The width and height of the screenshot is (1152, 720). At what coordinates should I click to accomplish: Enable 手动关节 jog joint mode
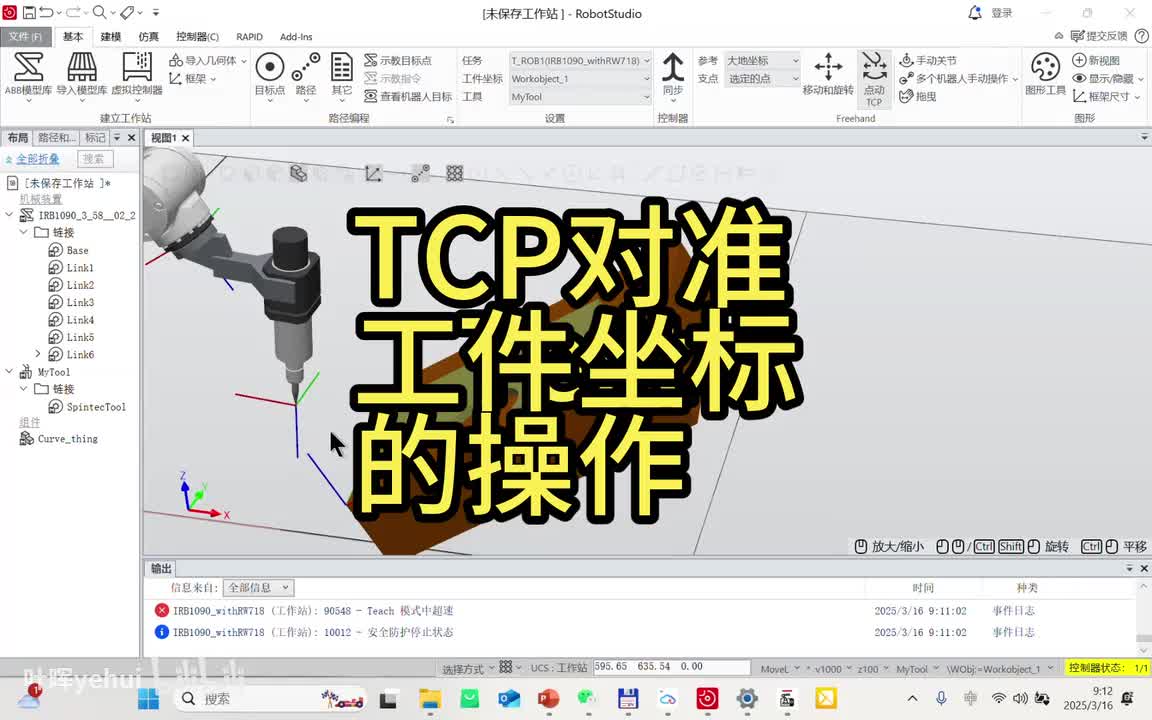[x=928, y=60]
